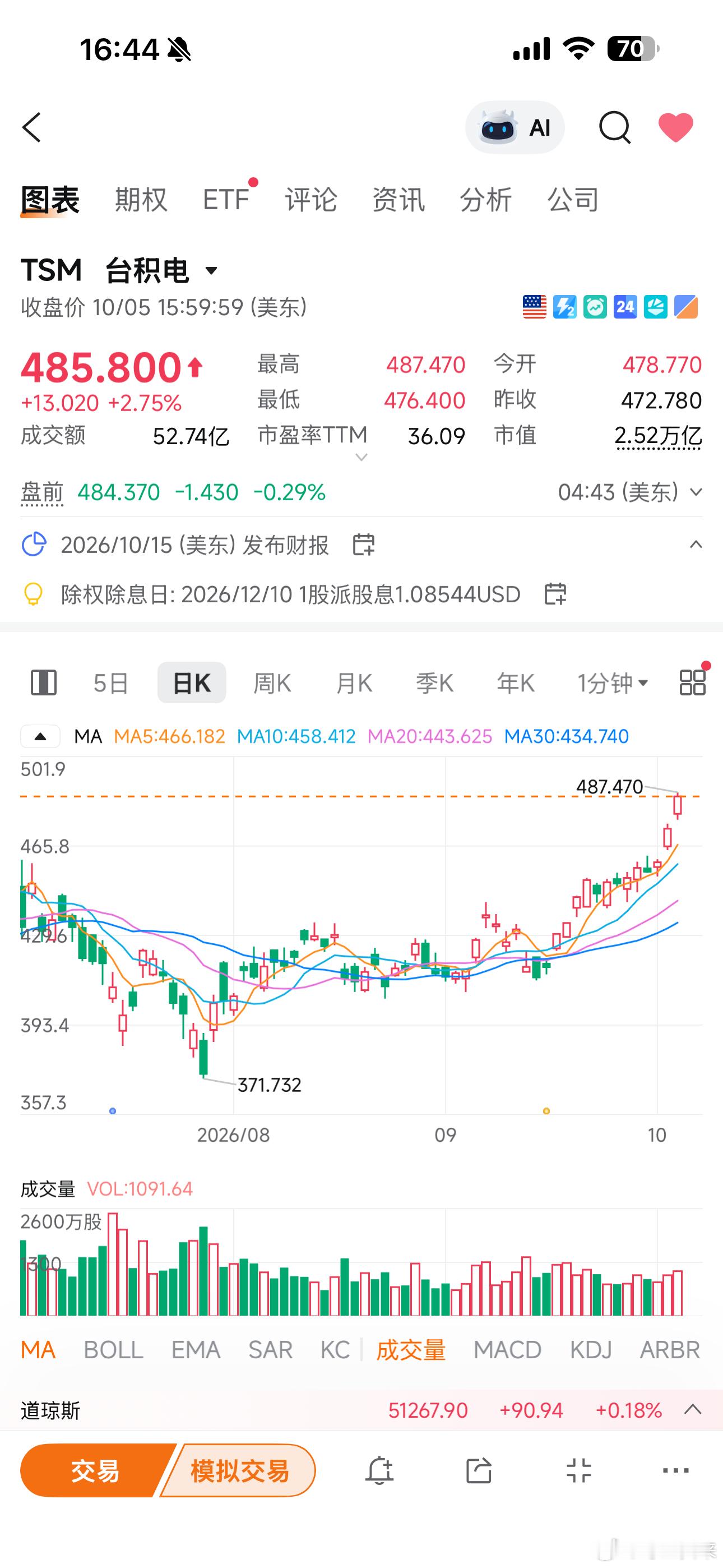Select the 图表 tab
Screen dimensions: 723x1568
pyautogui.click(x=50, y=200)
